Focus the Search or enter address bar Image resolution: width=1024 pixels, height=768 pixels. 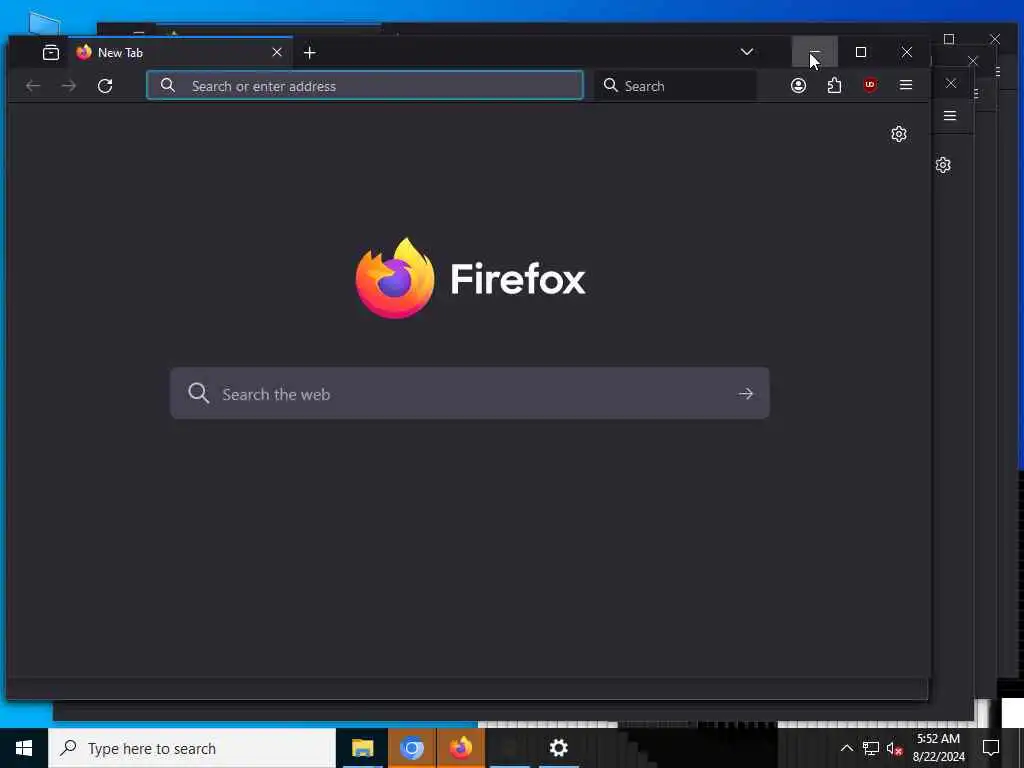click(365, 86)
